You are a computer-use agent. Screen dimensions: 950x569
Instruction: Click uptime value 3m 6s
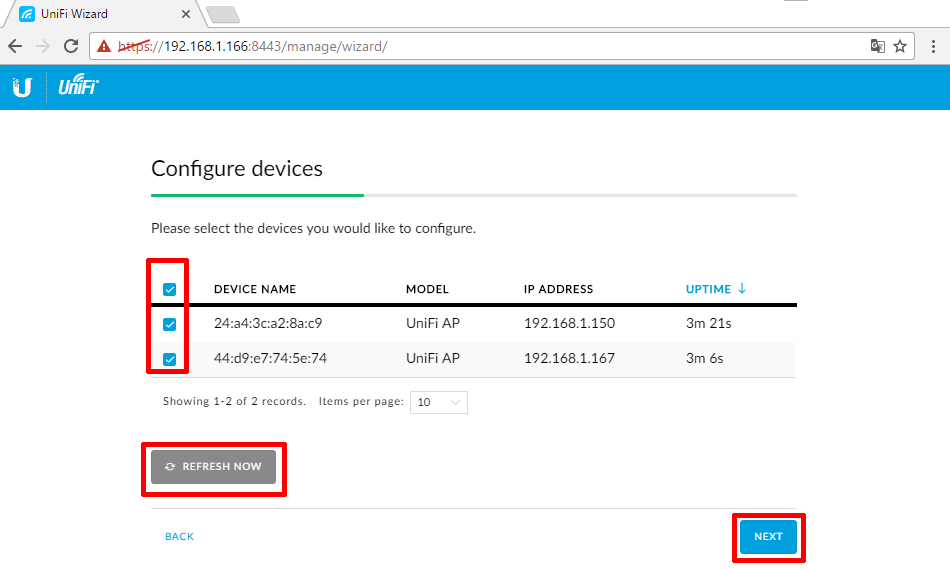(x=705, y=359)
